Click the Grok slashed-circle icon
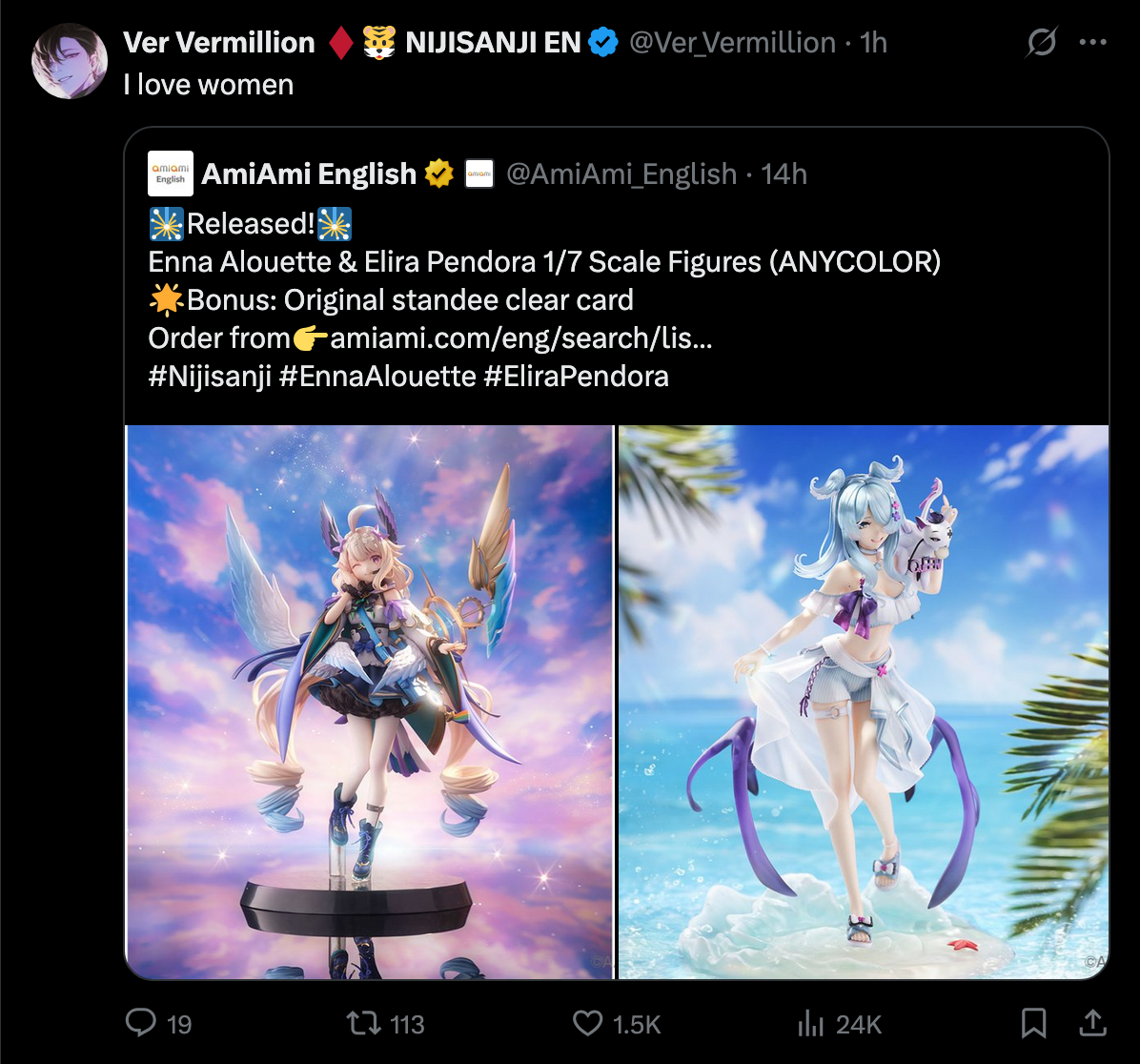 click(x=1041, y=42)
